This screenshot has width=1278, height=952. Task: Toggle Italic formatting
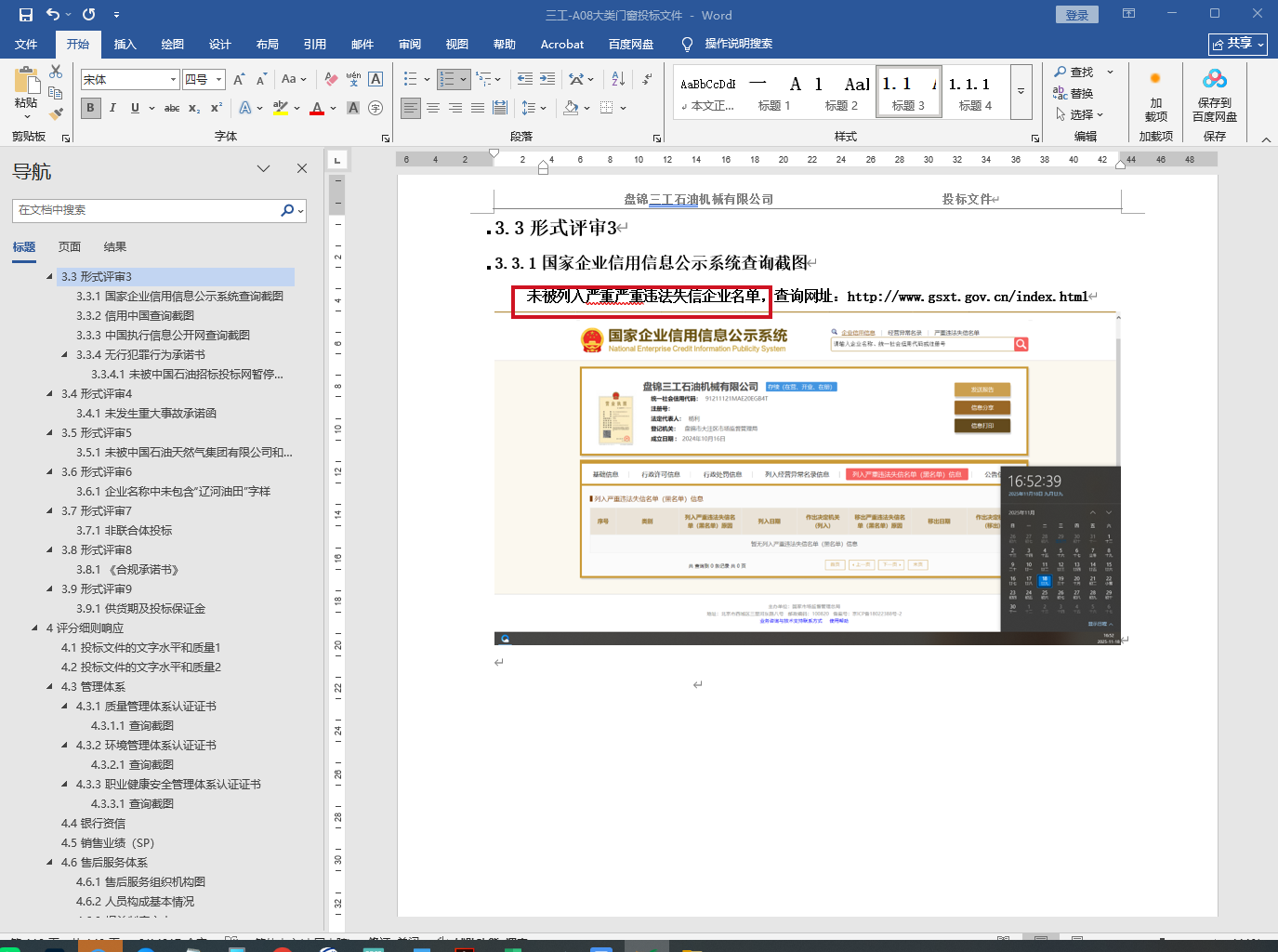[112, 108]
